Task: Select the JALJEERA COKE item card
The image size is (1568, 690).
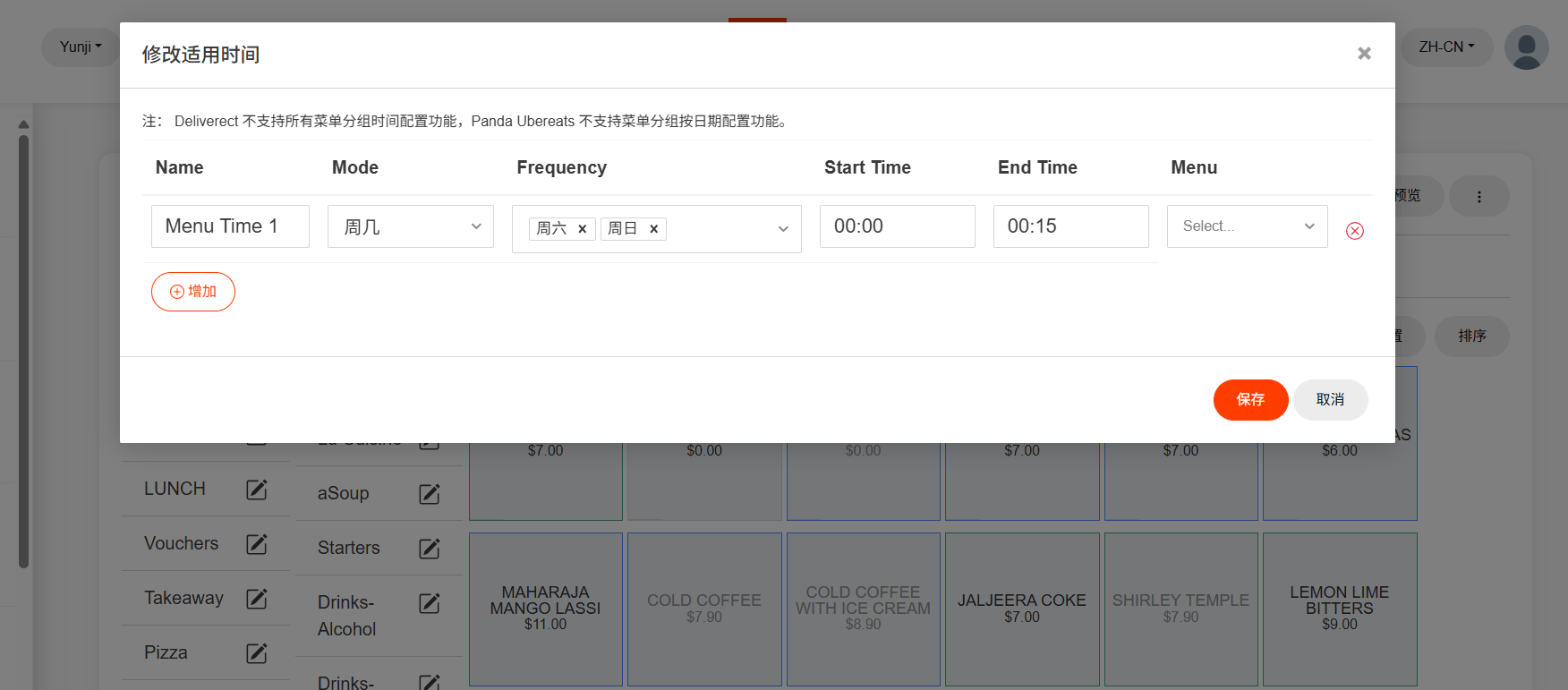Action: click(x=1022, y=609)
